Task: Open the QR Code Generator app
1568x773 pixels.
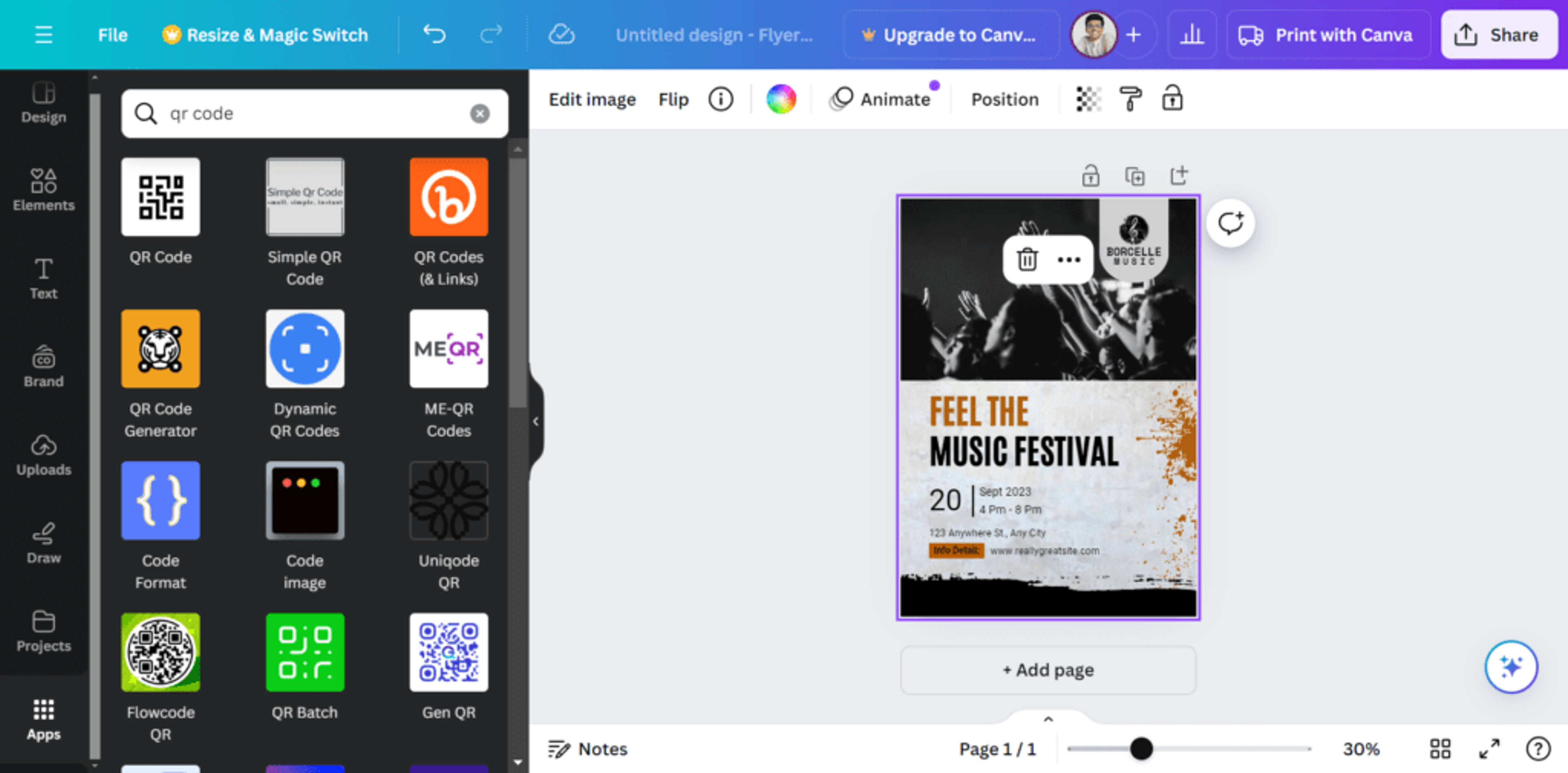Action: (x=161, y=375)
